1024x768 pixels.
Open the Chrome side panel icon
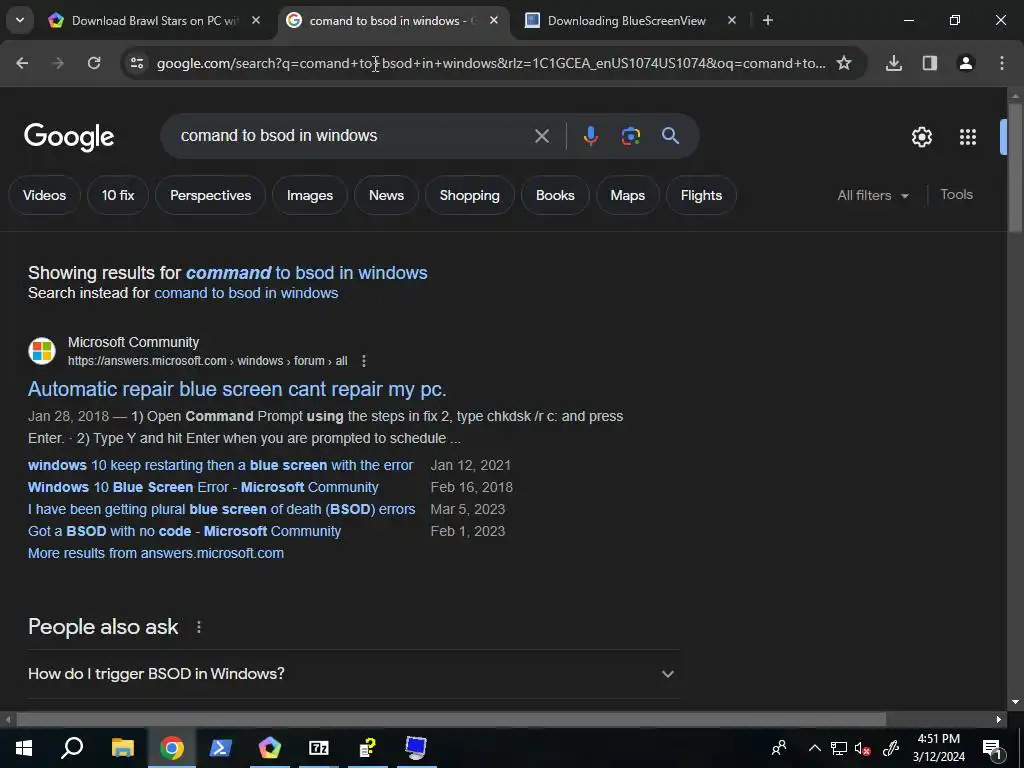coord(930,63)
